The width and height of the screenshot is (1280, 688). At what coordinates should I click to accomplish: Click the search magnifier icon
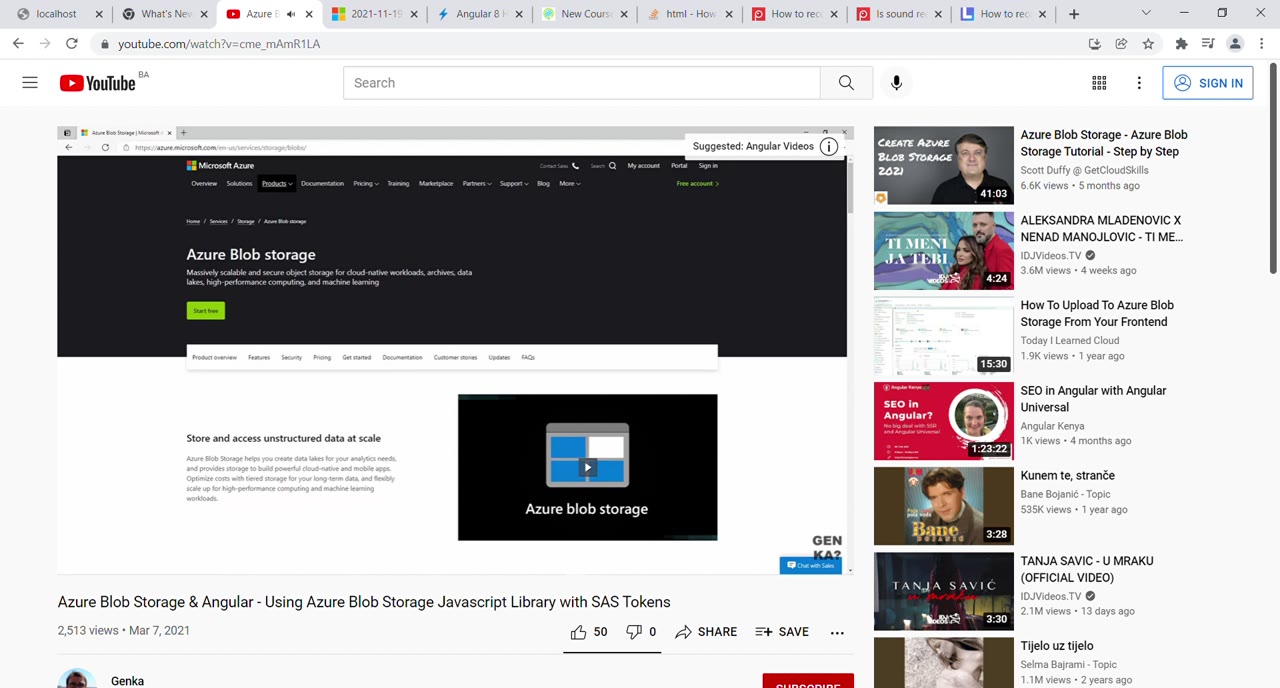click(845, 83)
